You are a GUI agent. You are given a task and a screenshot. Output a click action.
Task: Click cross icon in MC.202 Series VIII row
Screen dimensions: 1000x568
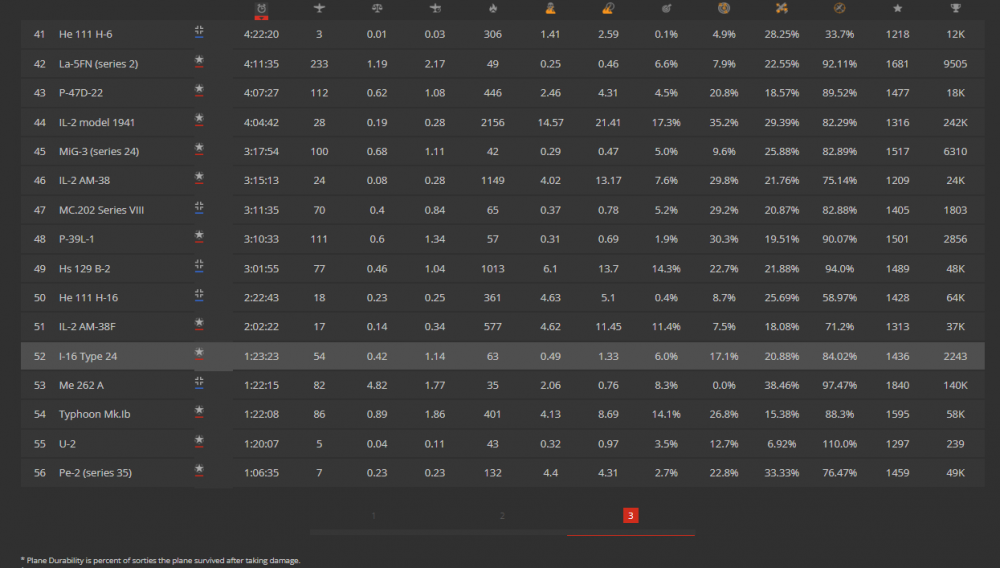[x=199, y=207]
